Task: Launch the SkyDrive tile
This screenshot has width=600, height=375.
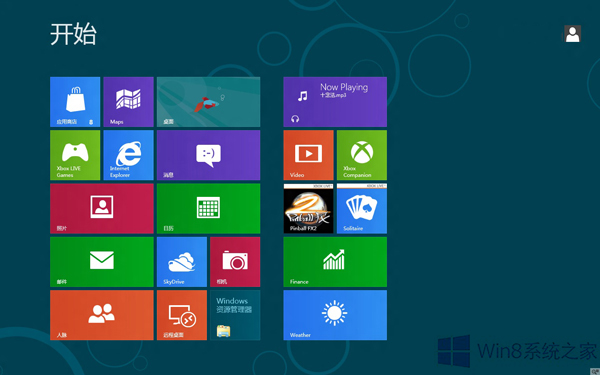Action: point(182,262)
